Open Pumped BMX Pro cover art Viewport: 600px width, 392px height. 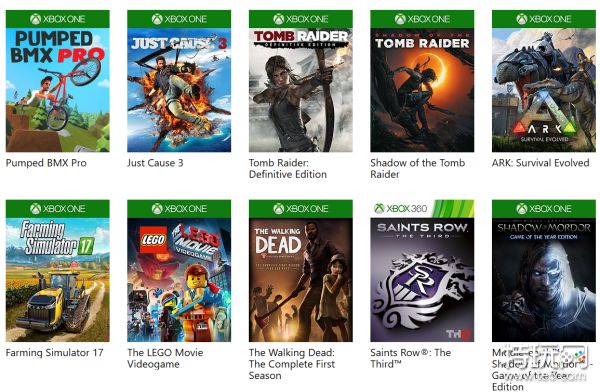click(x=57, y=90)
